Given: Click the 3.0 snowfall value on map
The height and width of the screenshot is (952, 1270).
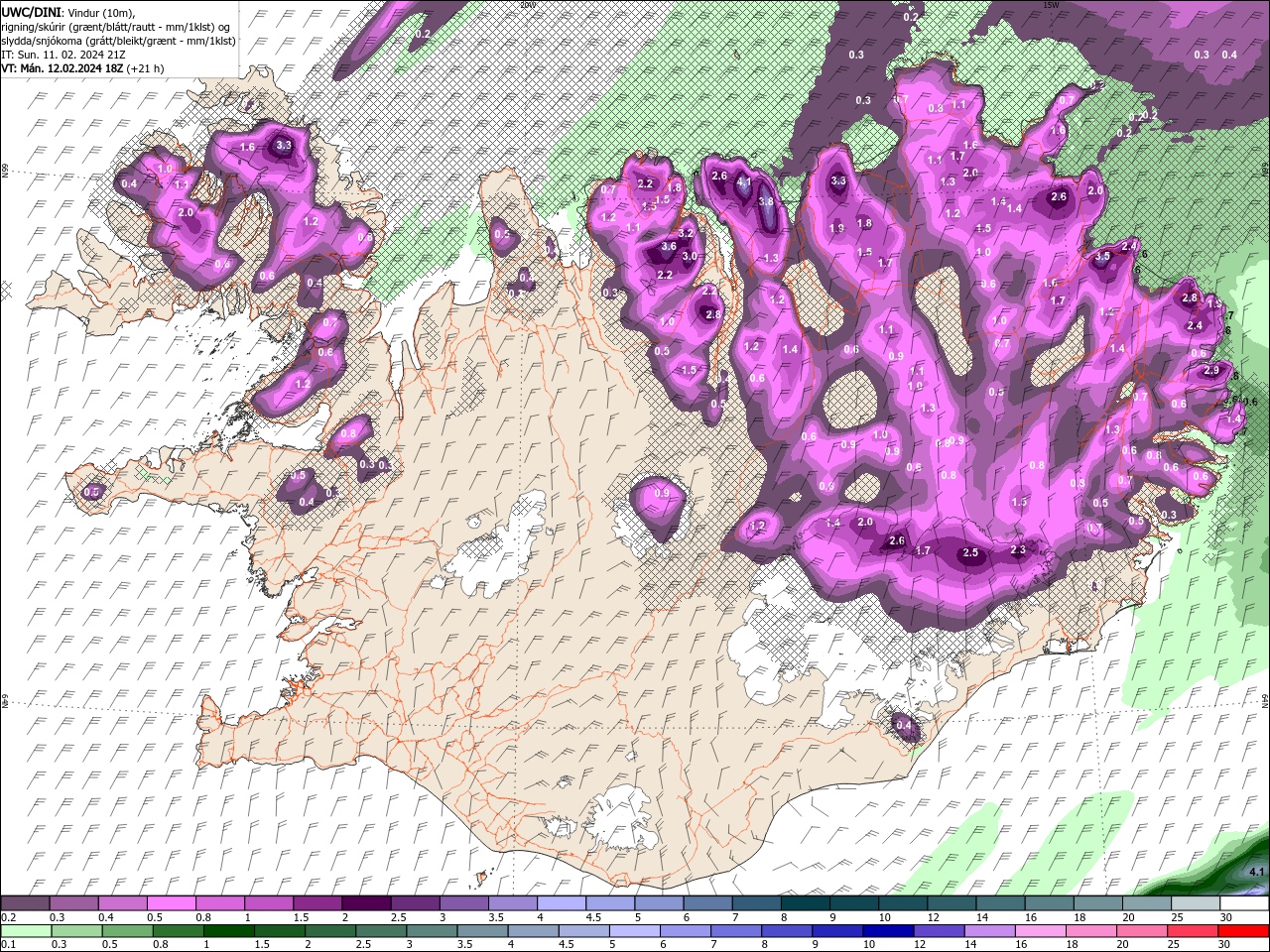Looking at the screenshot, I should (689, 257).
